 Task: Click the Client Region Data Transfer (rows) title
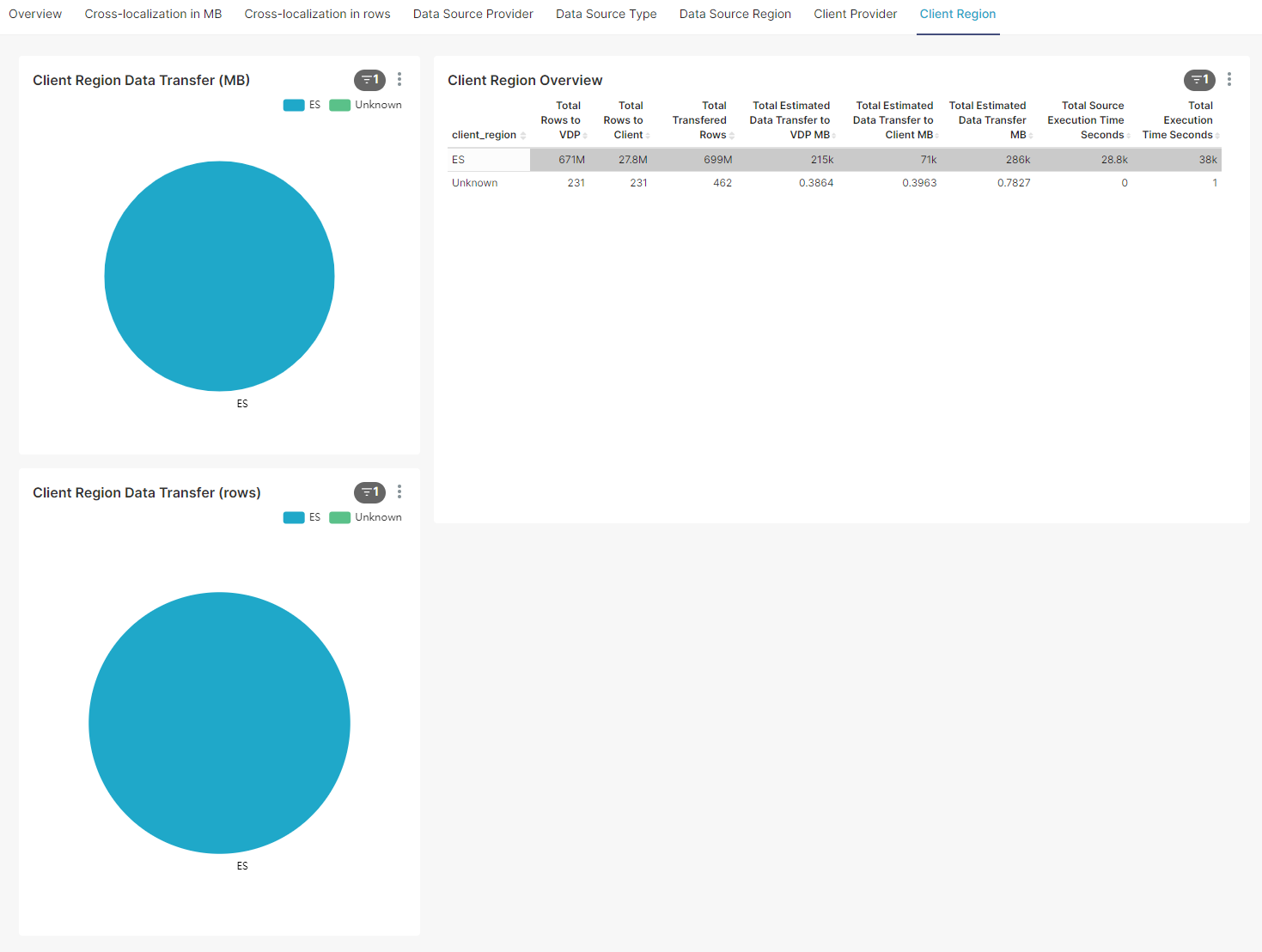coord(147,492)
